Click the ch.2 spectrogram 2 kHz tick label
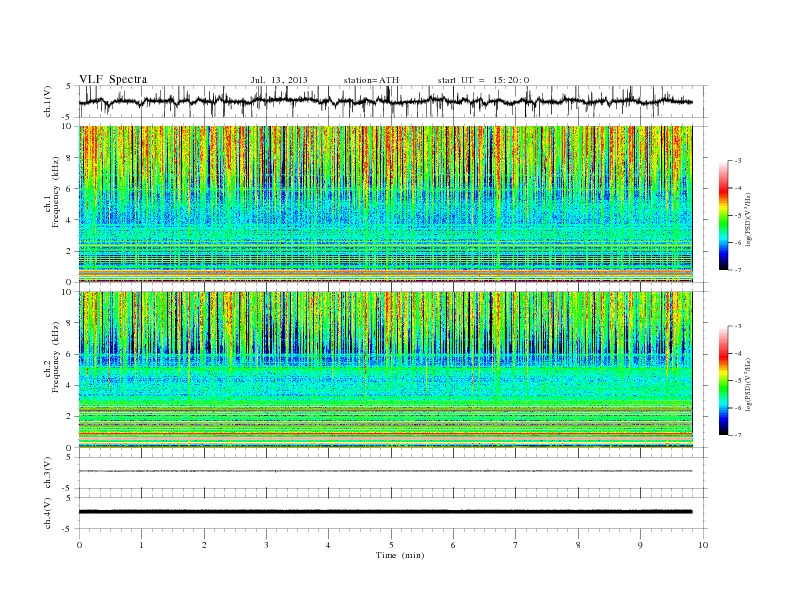Image resolution: width=792 pixels, height=612 pixels. point(70,417)
